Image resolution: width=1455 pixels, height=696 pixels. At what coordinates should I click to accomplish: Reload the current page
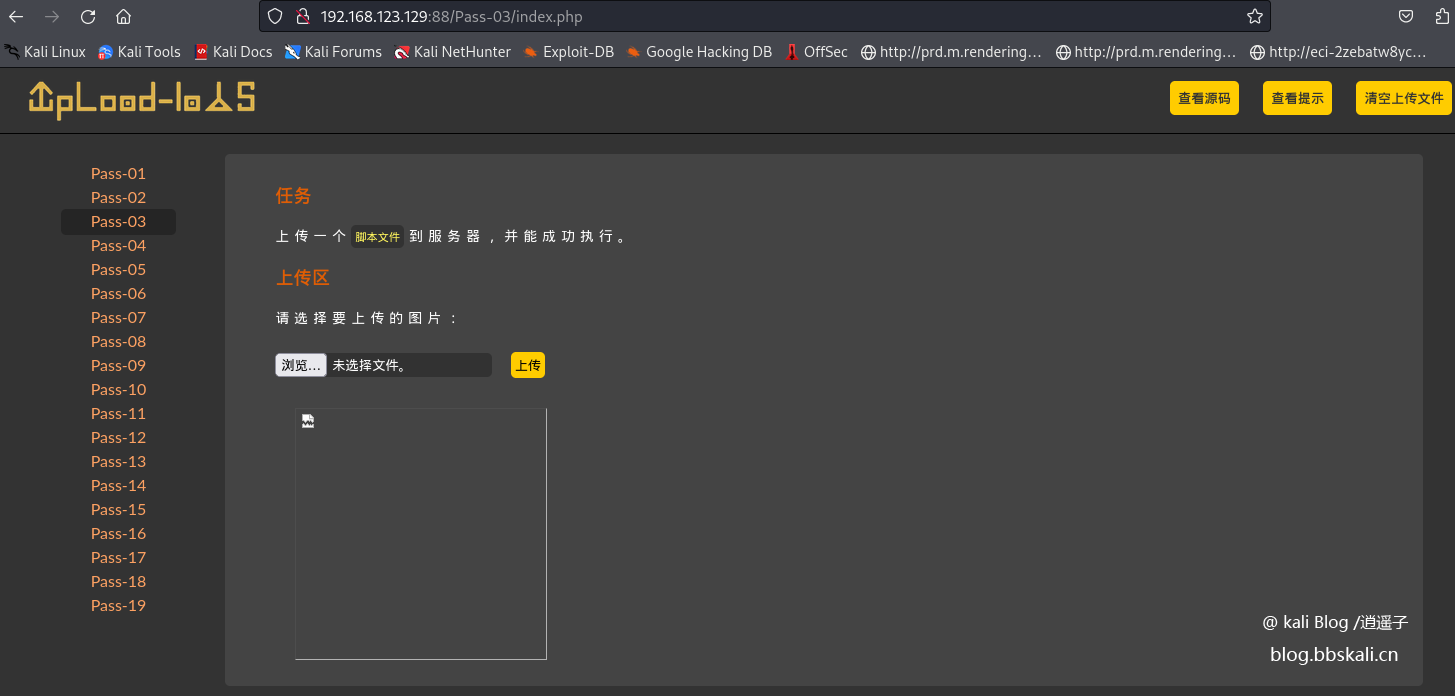click(x=88, y=16)
